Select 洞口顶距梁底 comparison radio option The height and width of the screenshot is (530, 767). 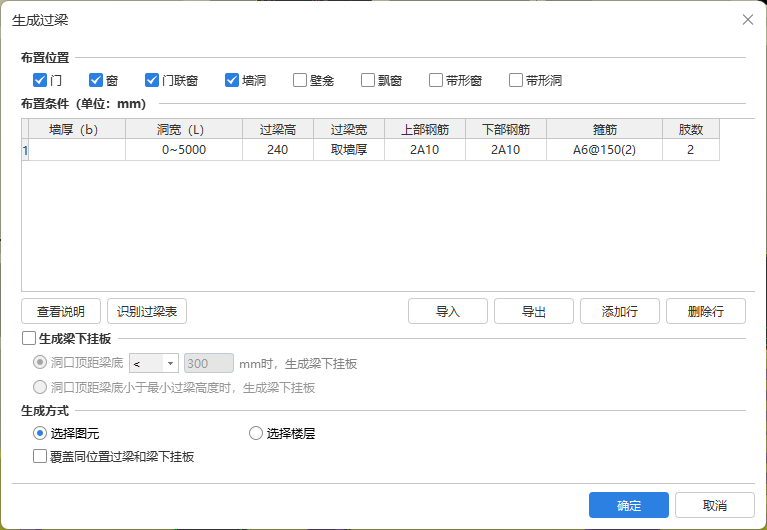40,363
